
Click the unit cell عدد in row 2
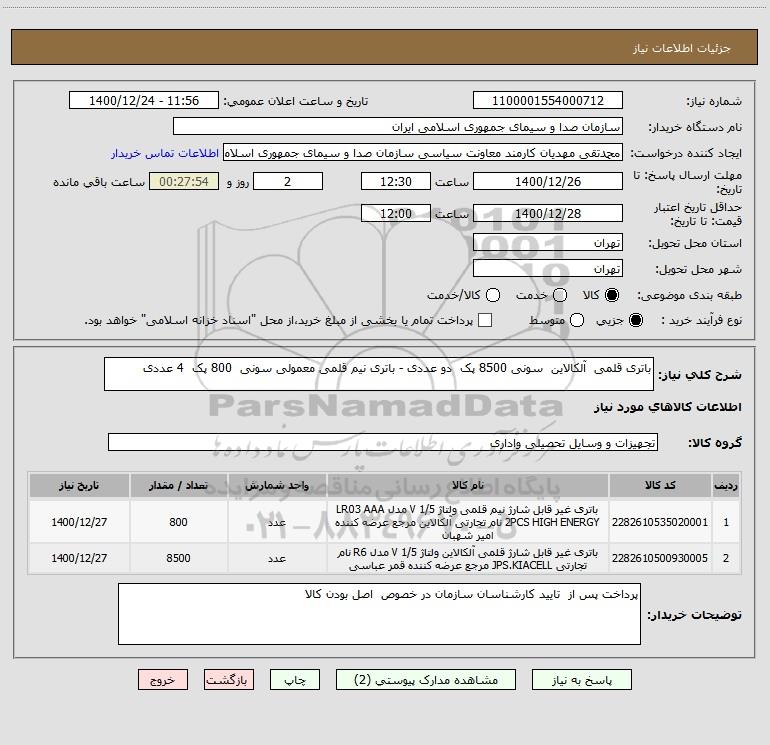click(277, 558)
